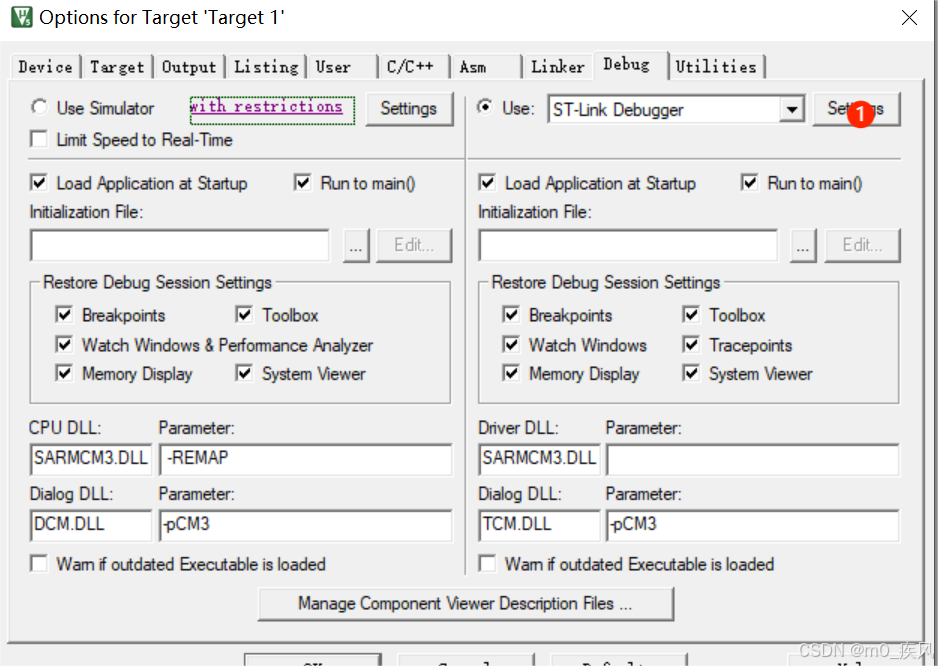The image size is (938, 666).
Task: Open ST-Link Debugger Settings button
Action: pos(856,109)
